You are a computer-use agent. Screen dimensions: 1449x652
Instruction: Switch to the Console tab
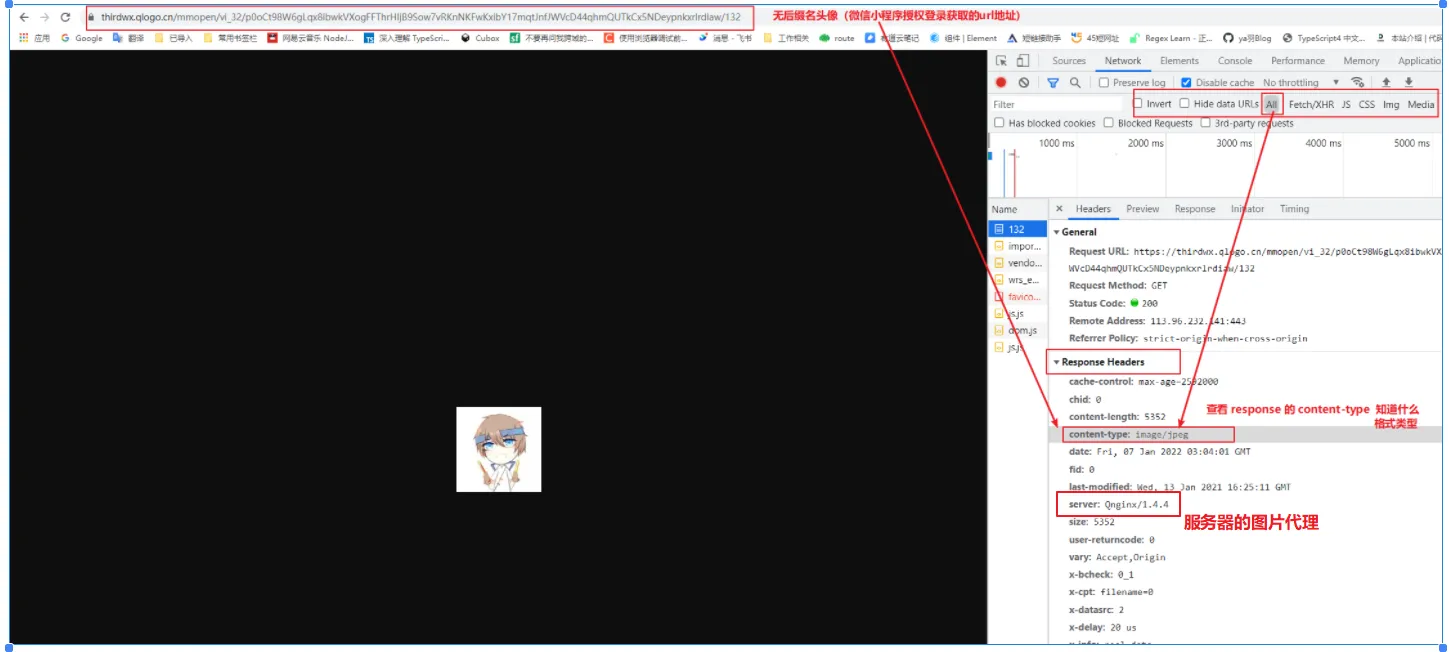(x=1235, y=61)
